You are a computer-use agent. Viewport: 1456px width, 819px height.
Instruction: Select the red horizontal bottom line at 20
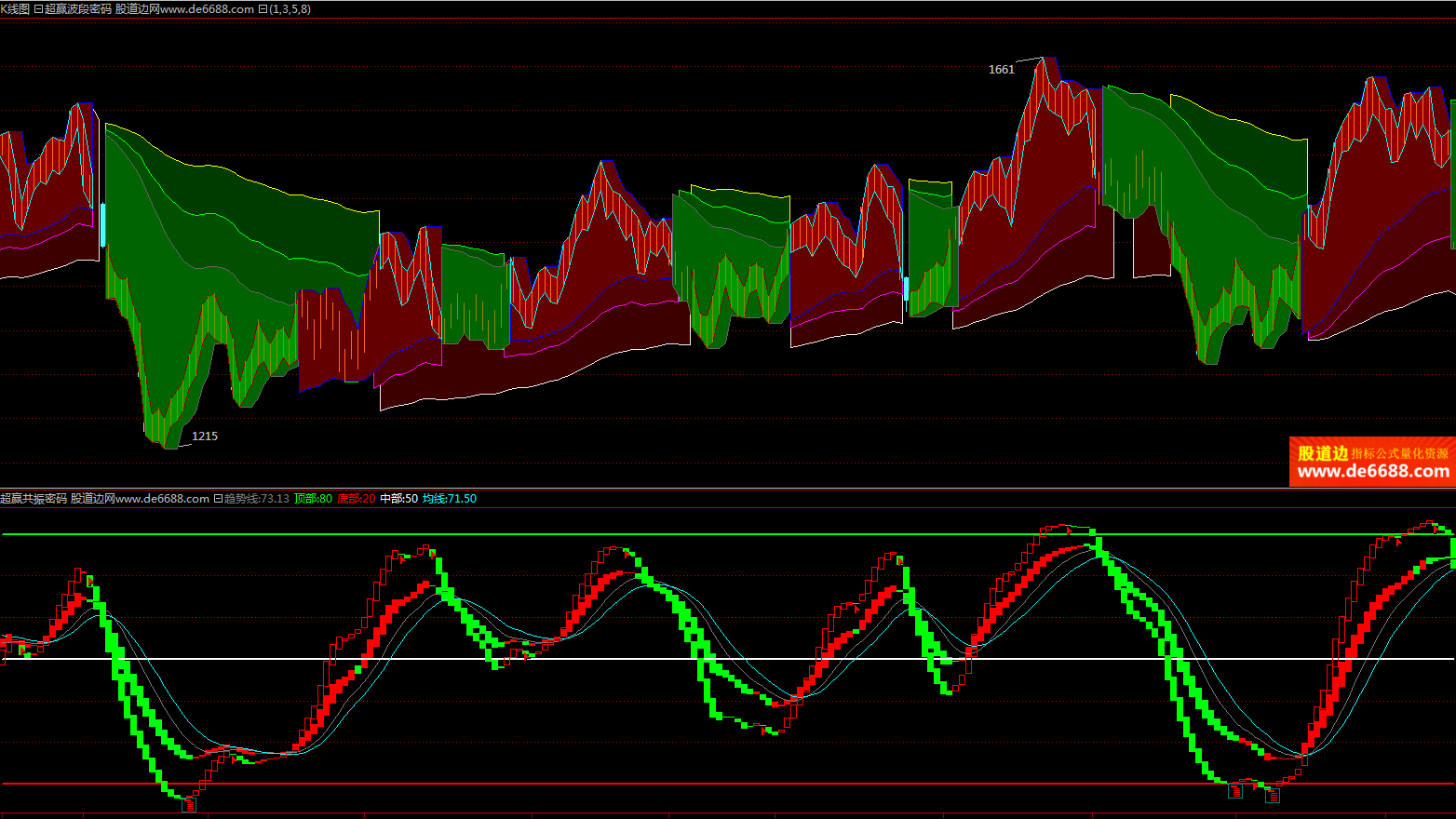pyautogui.click(x=726, y=784)
